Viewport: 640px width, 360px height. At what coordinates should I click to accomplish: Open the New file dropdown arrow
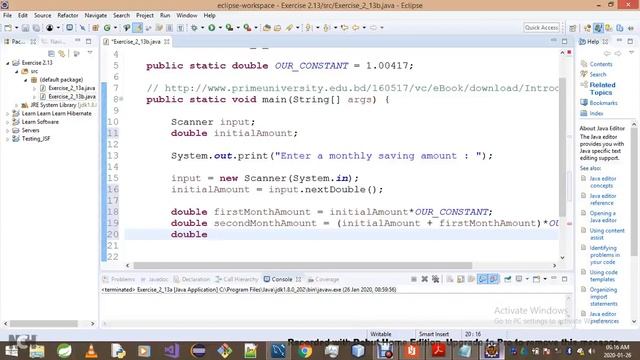16,28
